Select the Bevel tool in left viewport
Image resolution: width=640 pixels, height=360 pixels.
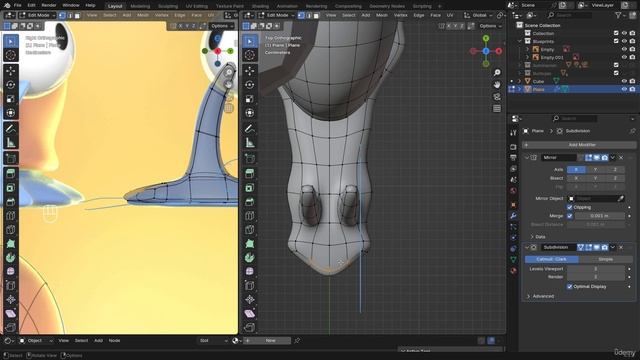pyautogui.click(x=11, y=202)
